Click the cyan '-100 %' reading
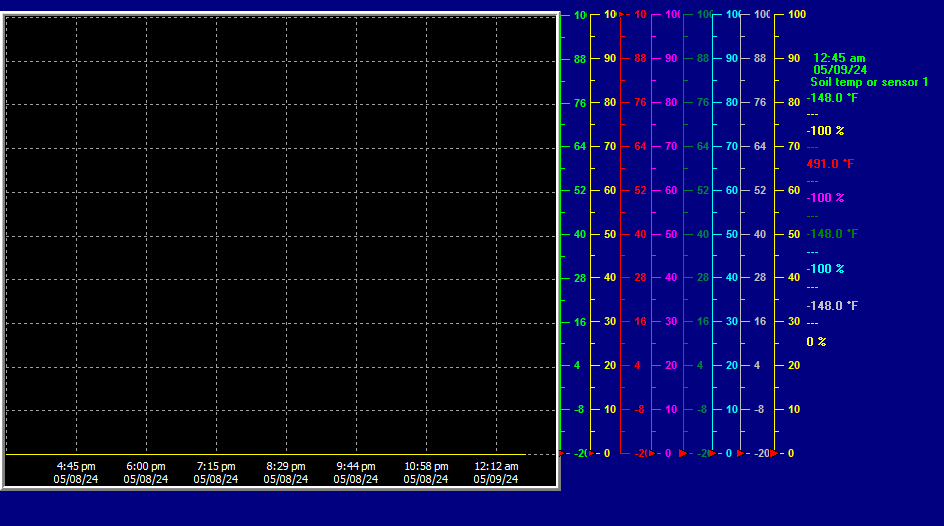Viewport: 944px width, 526px height. [x=825, y=269]
